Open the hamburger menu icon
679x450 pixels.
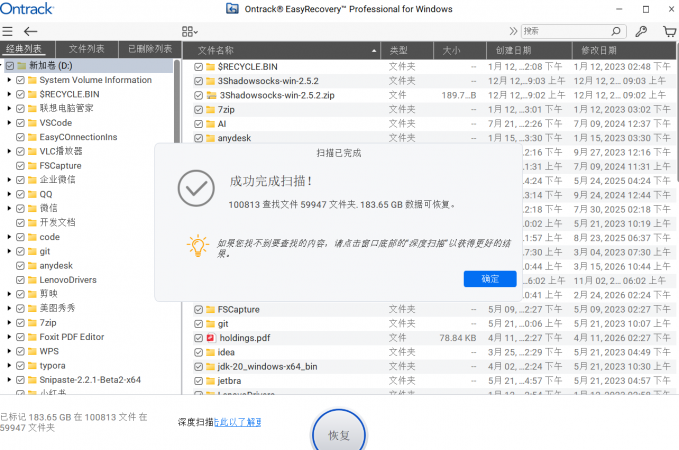click(7, 31)
